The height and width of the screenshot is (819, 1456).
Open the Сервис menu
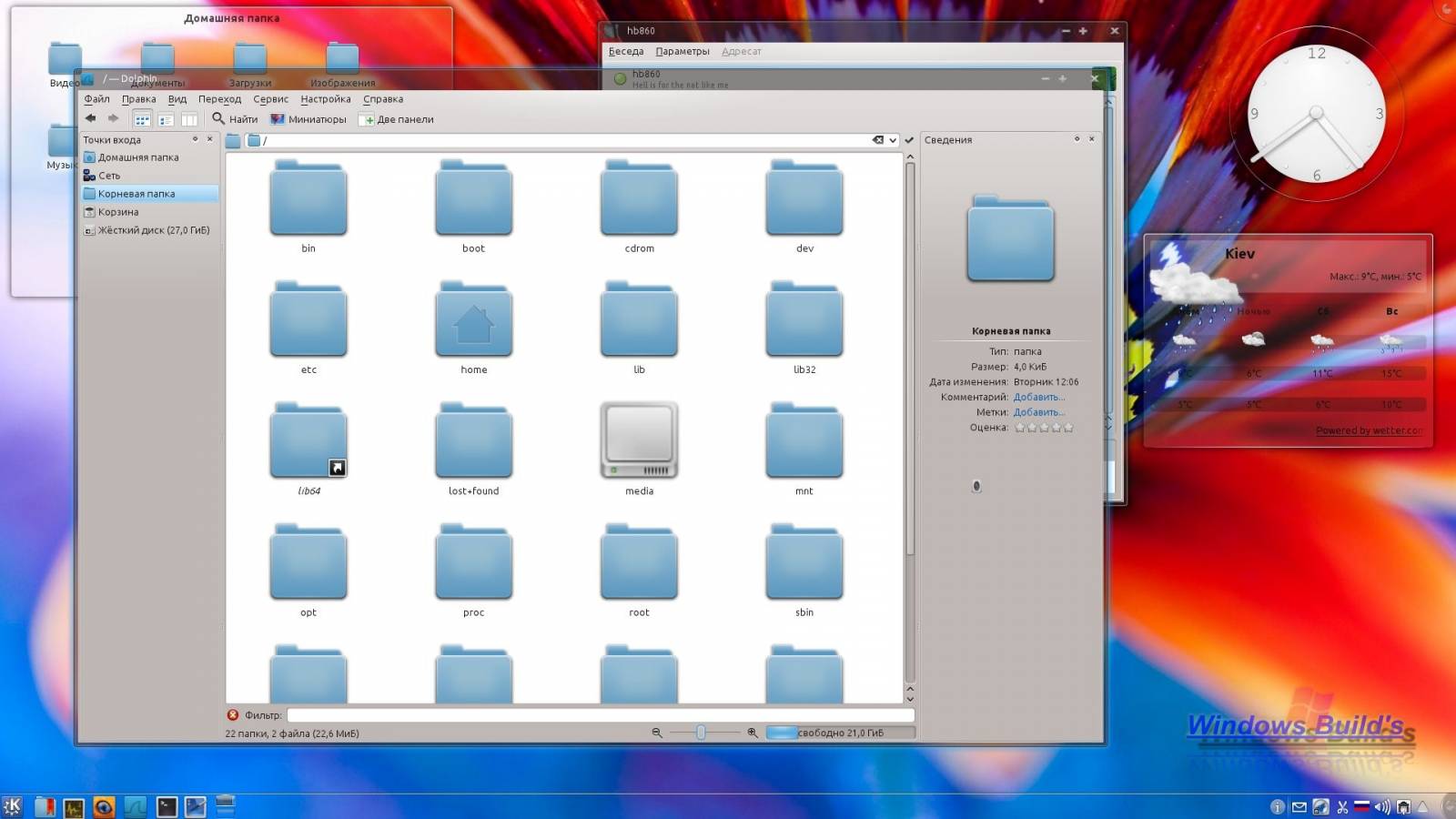point(270,99)
